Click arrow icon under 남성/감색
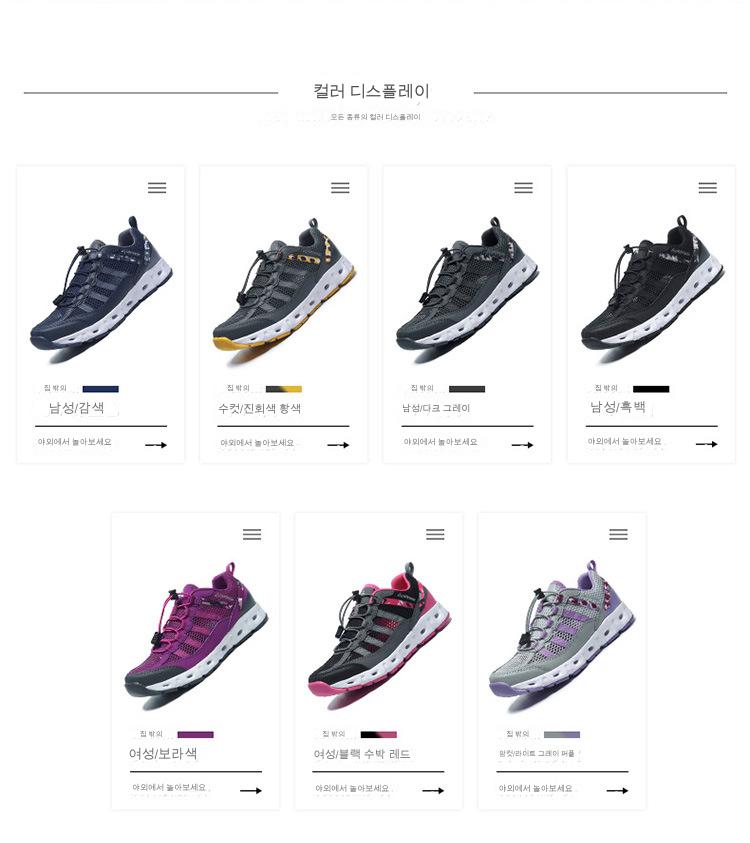Screen dimensions: 750x843 [x=156, y=445]
